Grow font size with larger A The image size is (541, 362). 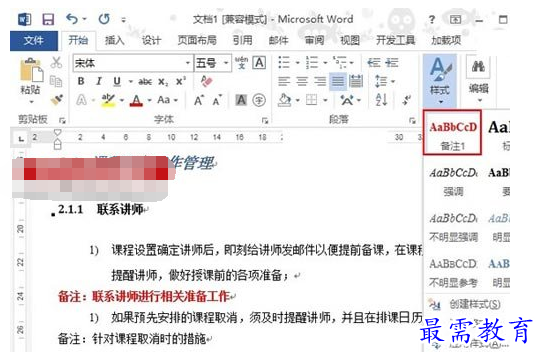click(199, 100)
